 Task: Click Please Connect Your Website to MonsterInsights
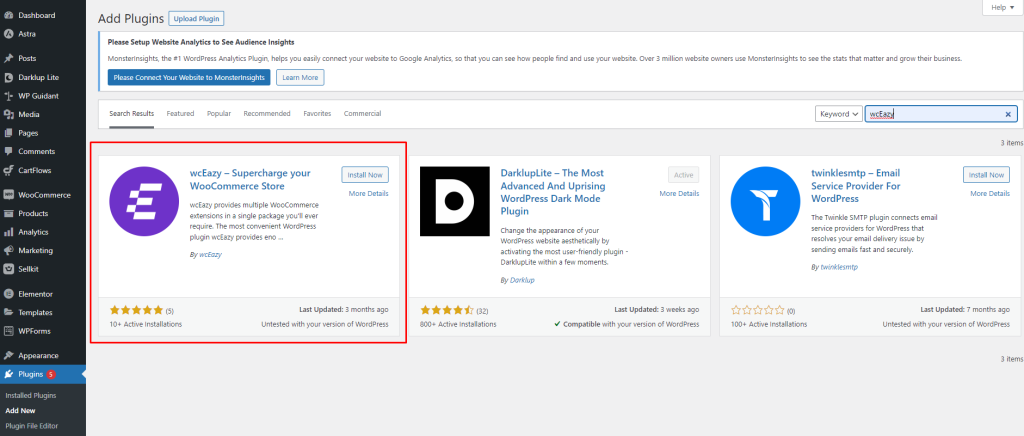click(189, 78)
